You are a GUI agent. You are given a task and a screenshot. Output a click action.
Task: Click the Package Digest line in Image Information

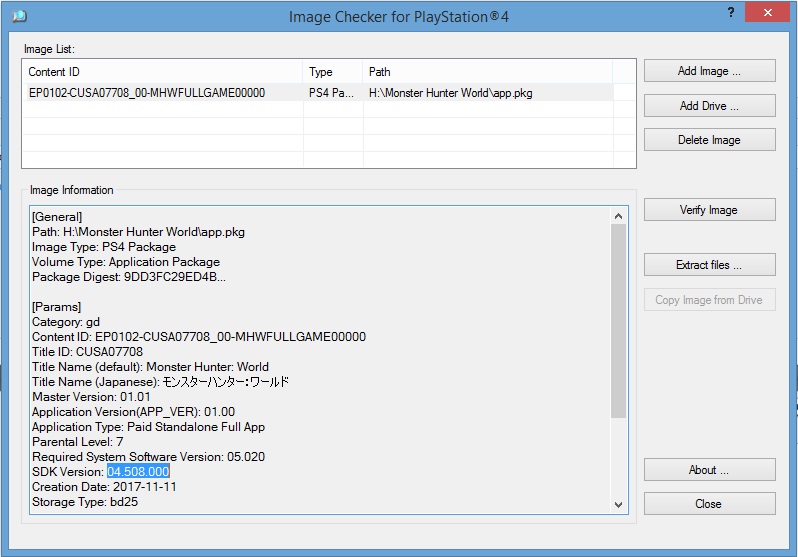click(128, 277)
